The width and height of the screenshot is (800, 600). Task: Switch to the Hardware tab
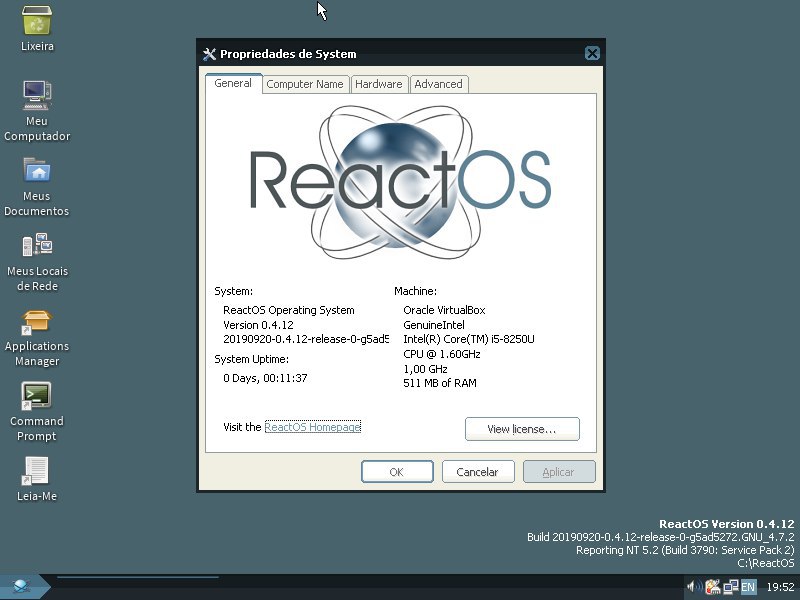point(379,84)
